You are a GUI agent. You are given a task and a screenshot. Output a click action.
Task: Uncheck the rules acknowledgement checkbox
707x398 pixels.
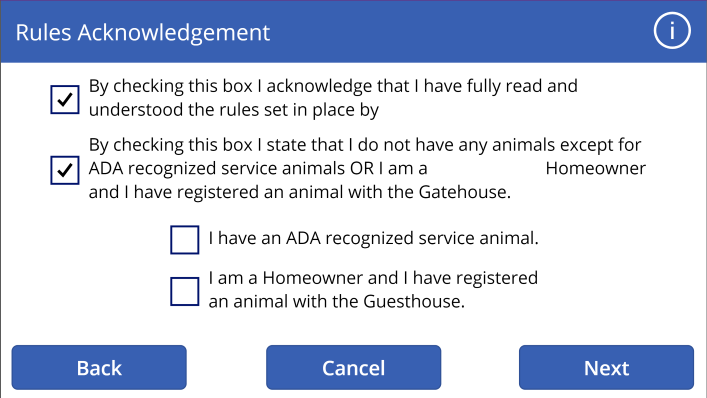pyautogui.click(x=65, y=100)
